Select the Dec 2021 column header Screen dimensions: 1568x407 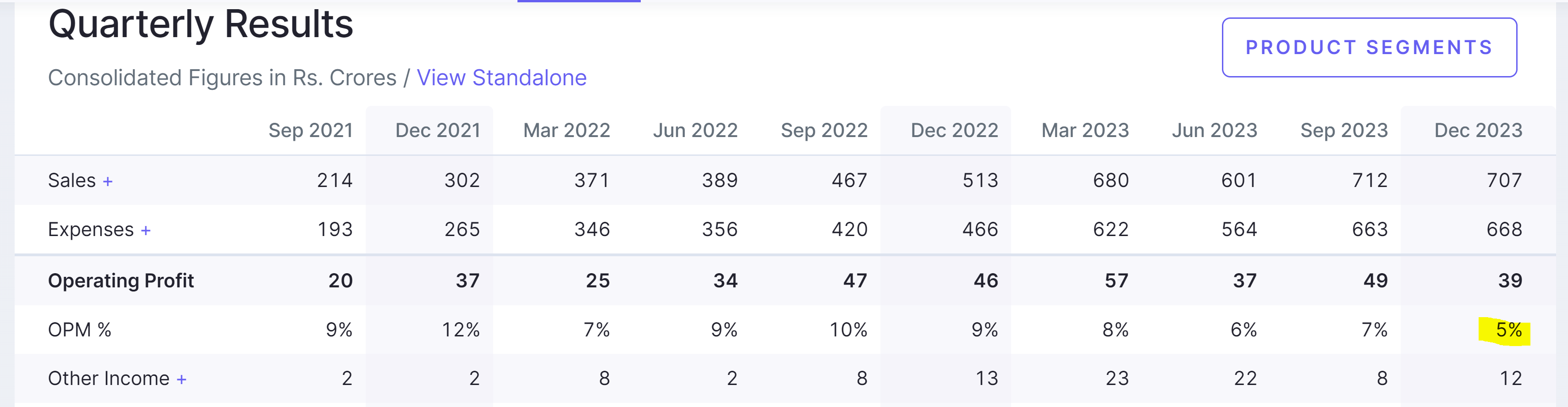pyautogui.click(x=438, y=130)
